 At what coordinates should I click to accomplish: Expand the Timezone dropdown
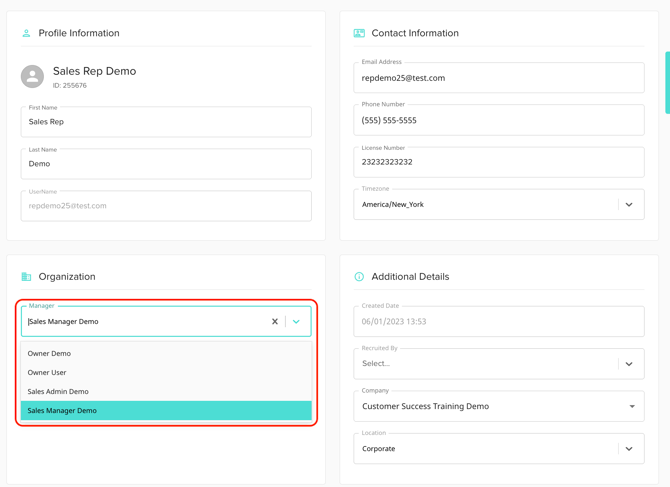[x=629, y=205]
